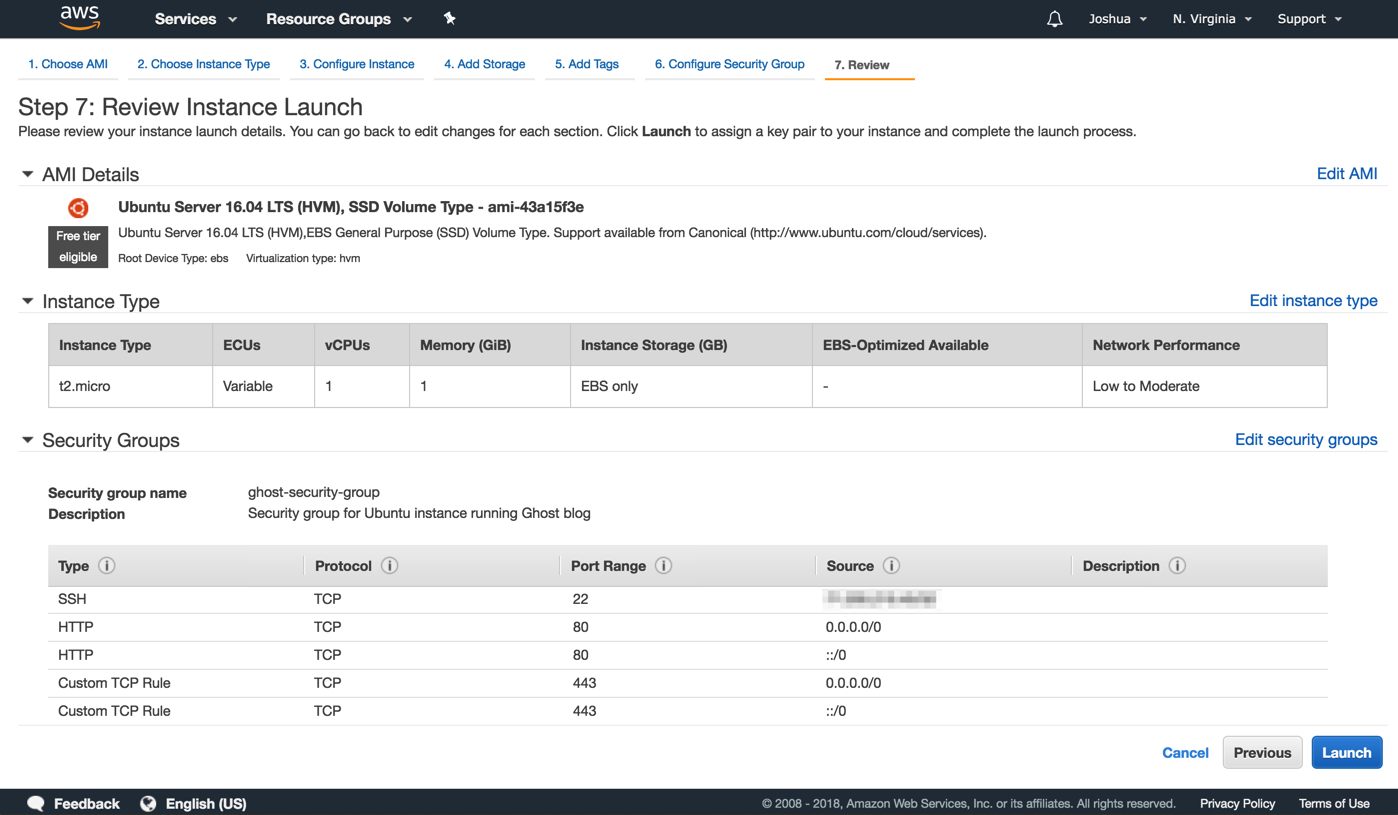Click the globe icon next to English (US)
Viewport: 1398px width, 815px height.
(148, 803)
